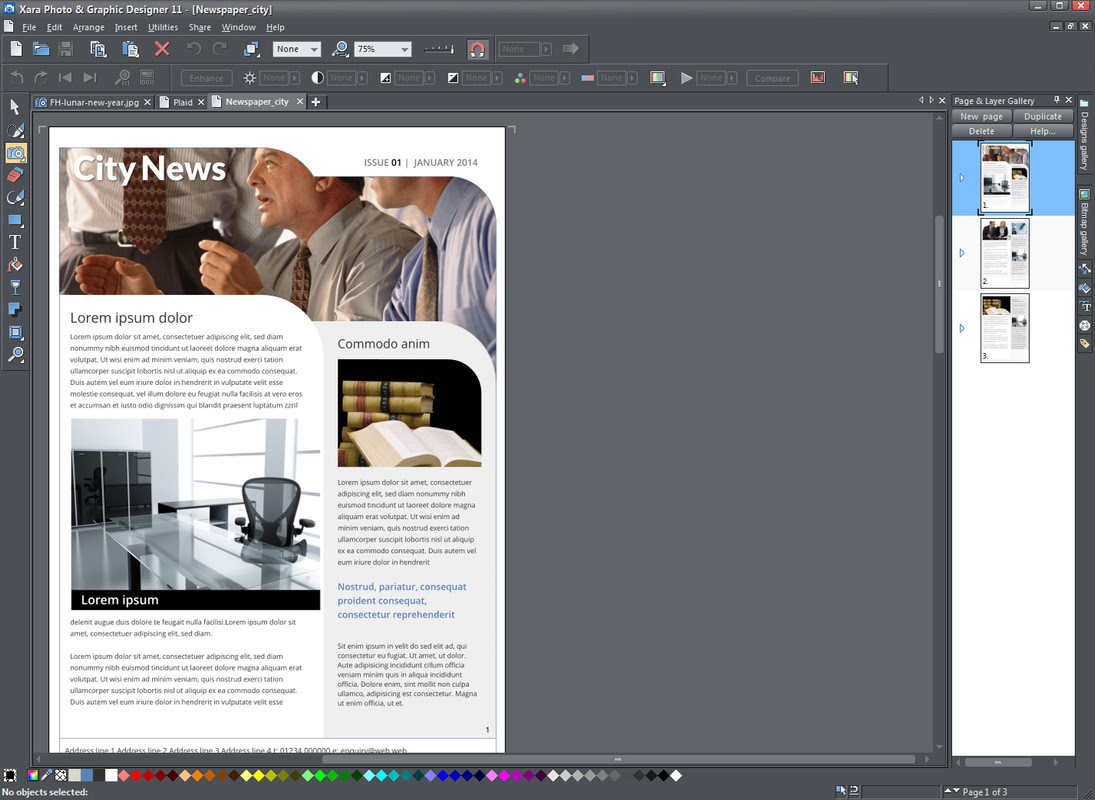Open the 75% zoom level dropdown

tap(405, 49)
